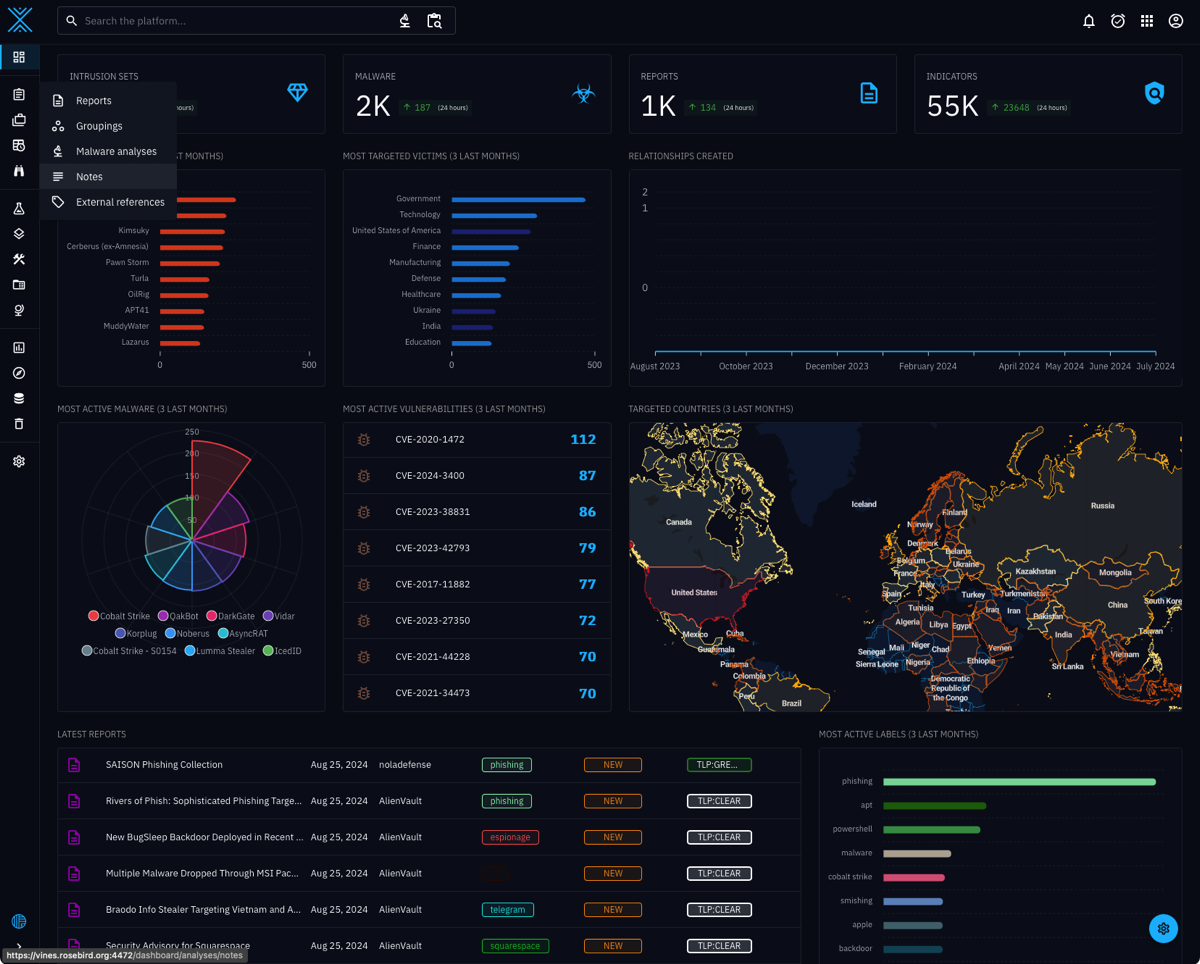This screenshot has height=964, width=1200.
Task: Open vulnerability CVE-2017-11882
Action: coord(477,584)
